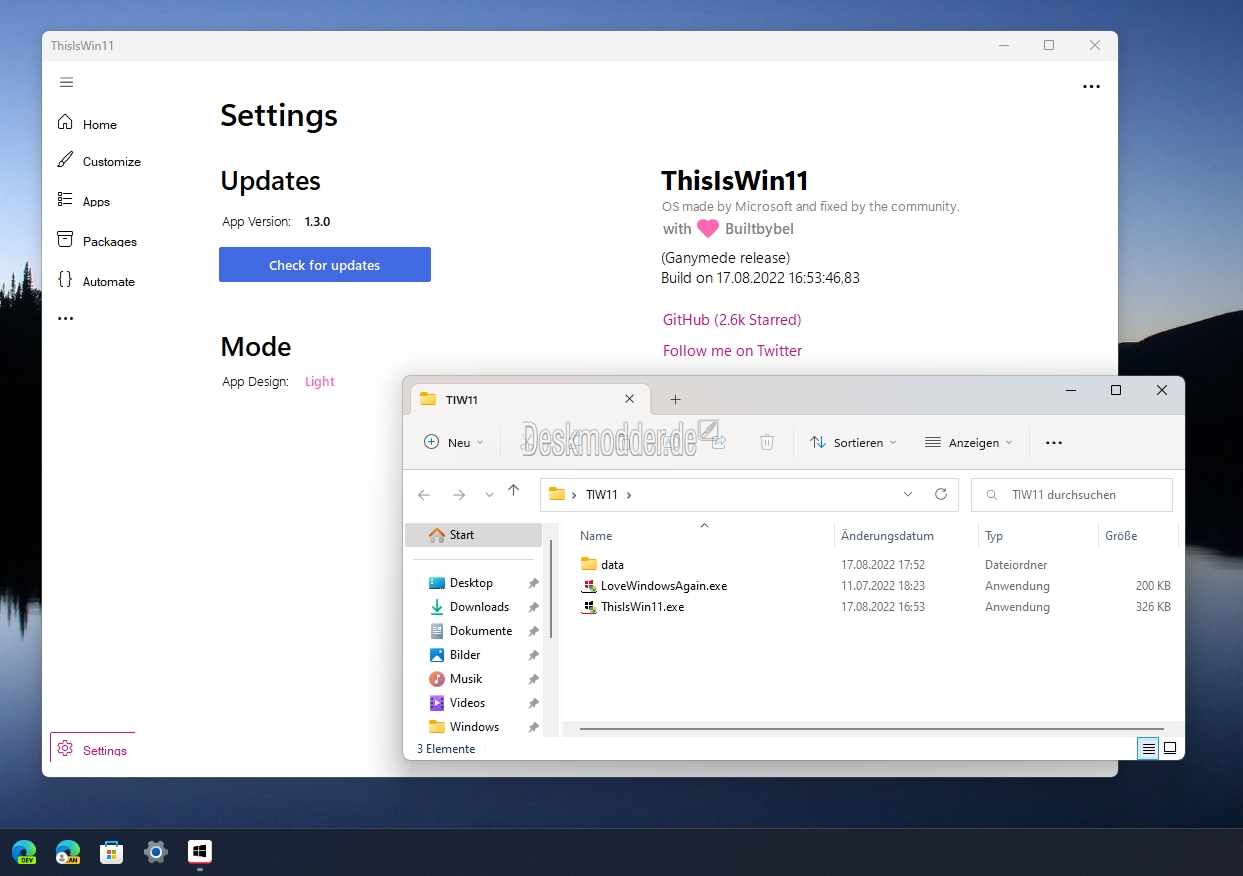Click the Check for updates button
Image resolution: width=1243 pixels, height=876 pixels.
point(325,265)
